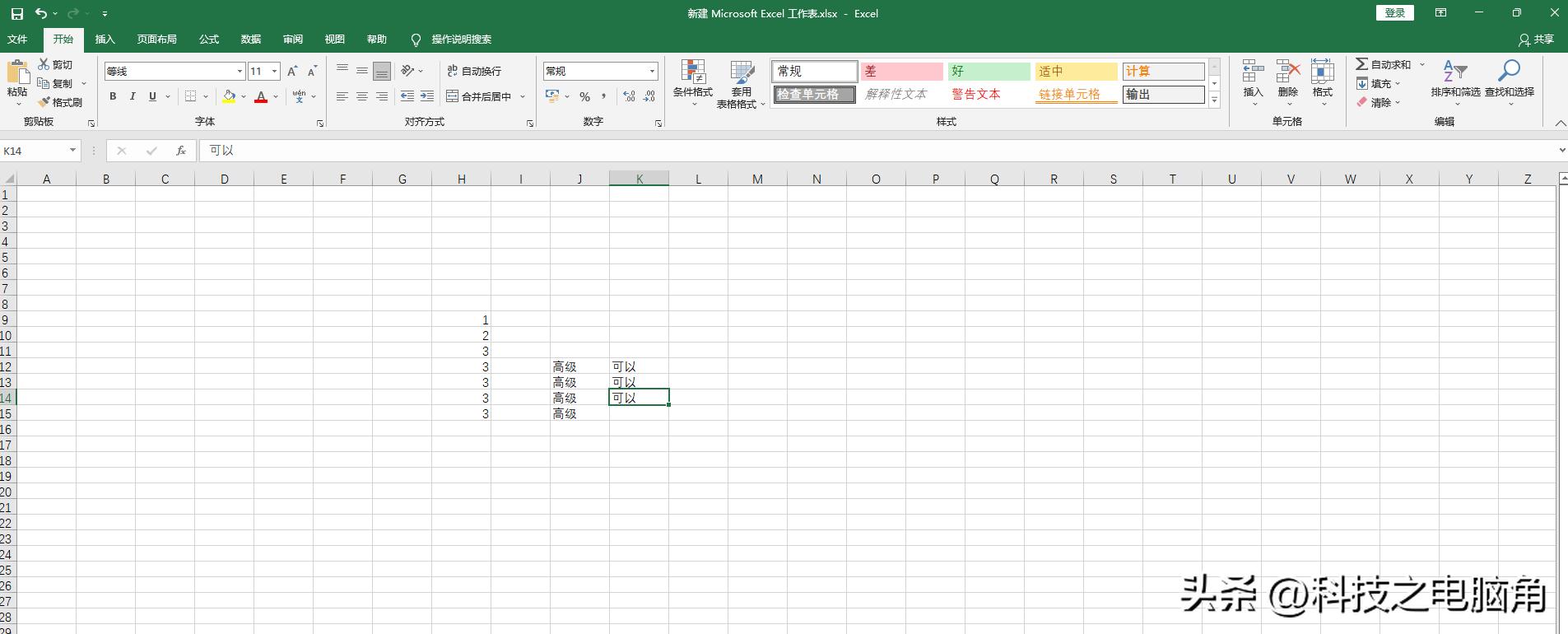
Task: Collapse the ribbon
Action: [x=1560, y=123]
